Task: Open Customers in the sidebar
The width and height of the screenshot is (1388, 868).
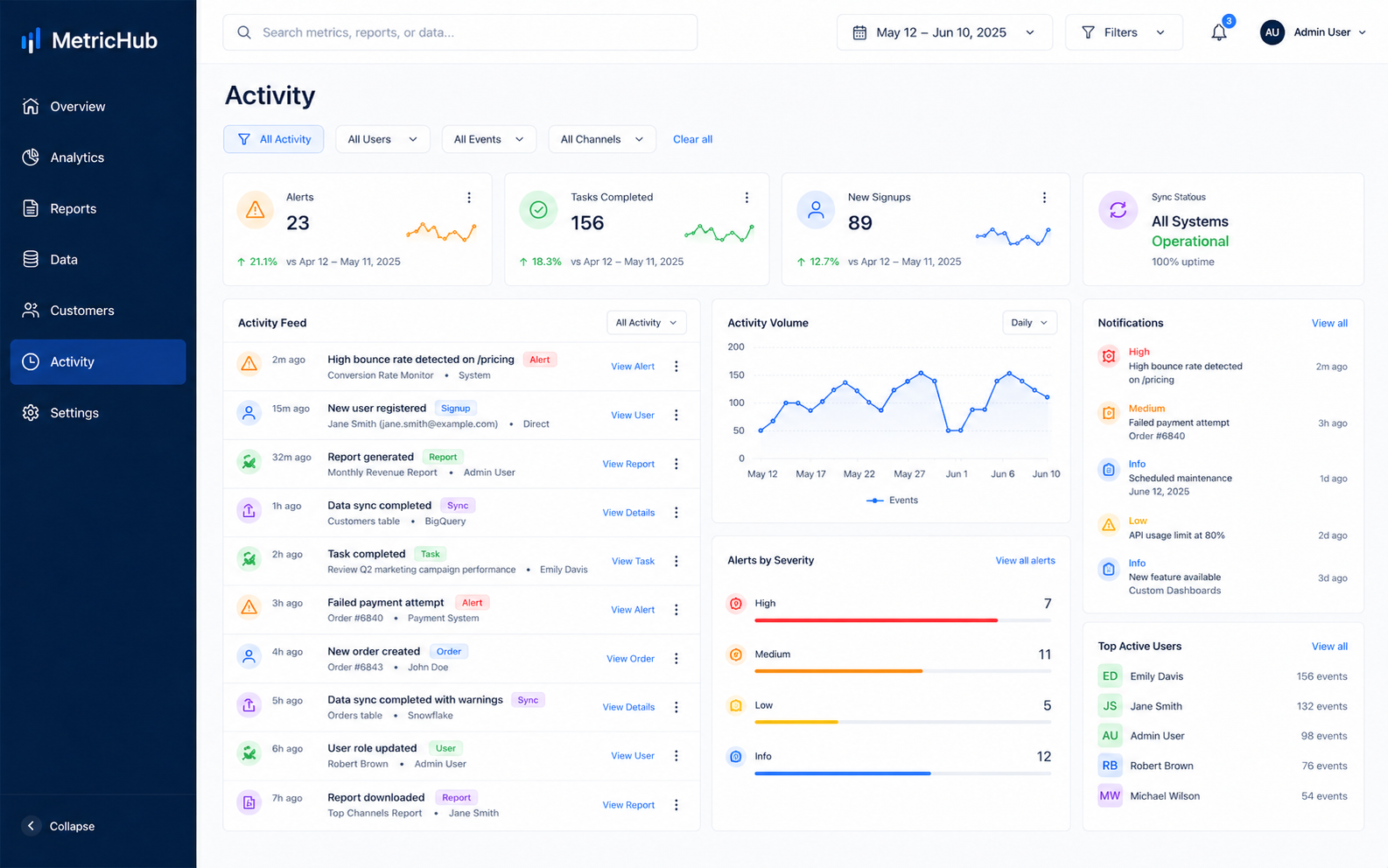Action: [98, 311]
